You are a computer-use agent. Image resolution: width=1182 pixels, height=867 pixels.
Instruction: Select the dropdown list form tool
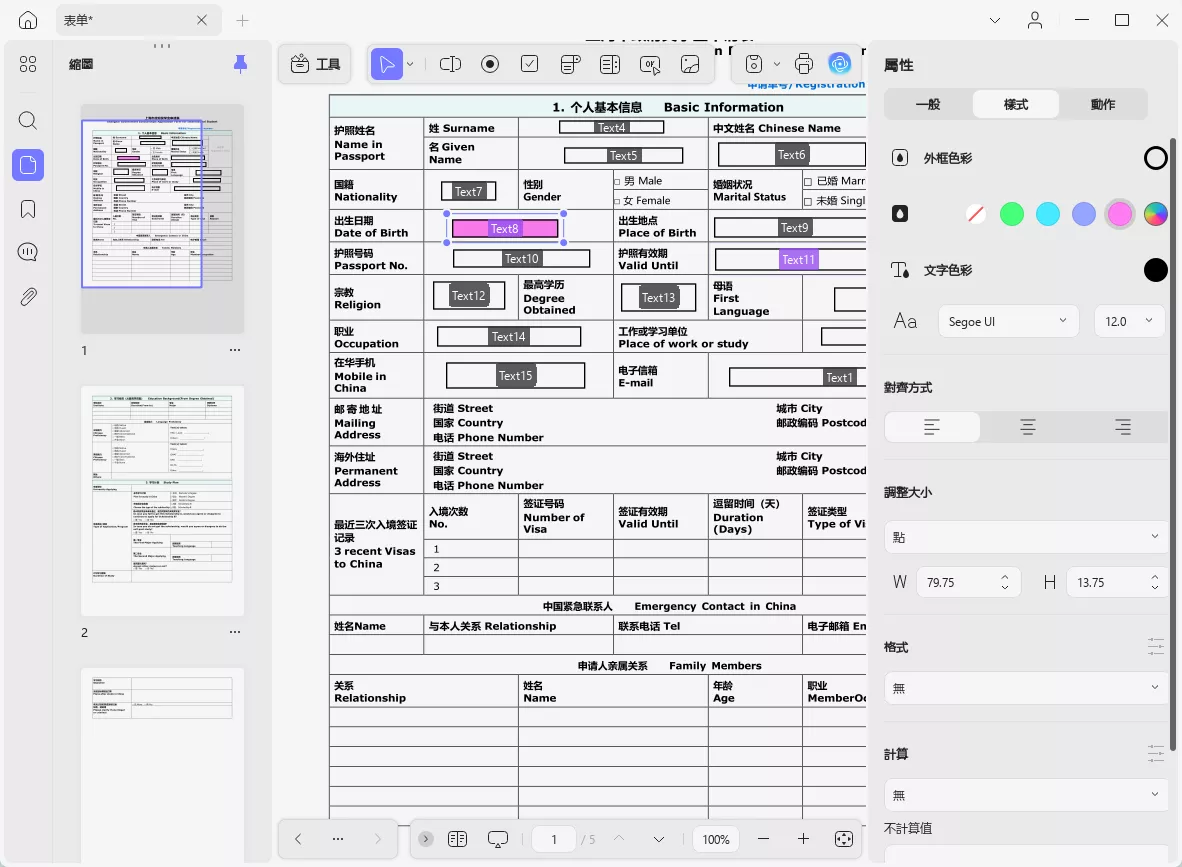[x=571, y=64]
